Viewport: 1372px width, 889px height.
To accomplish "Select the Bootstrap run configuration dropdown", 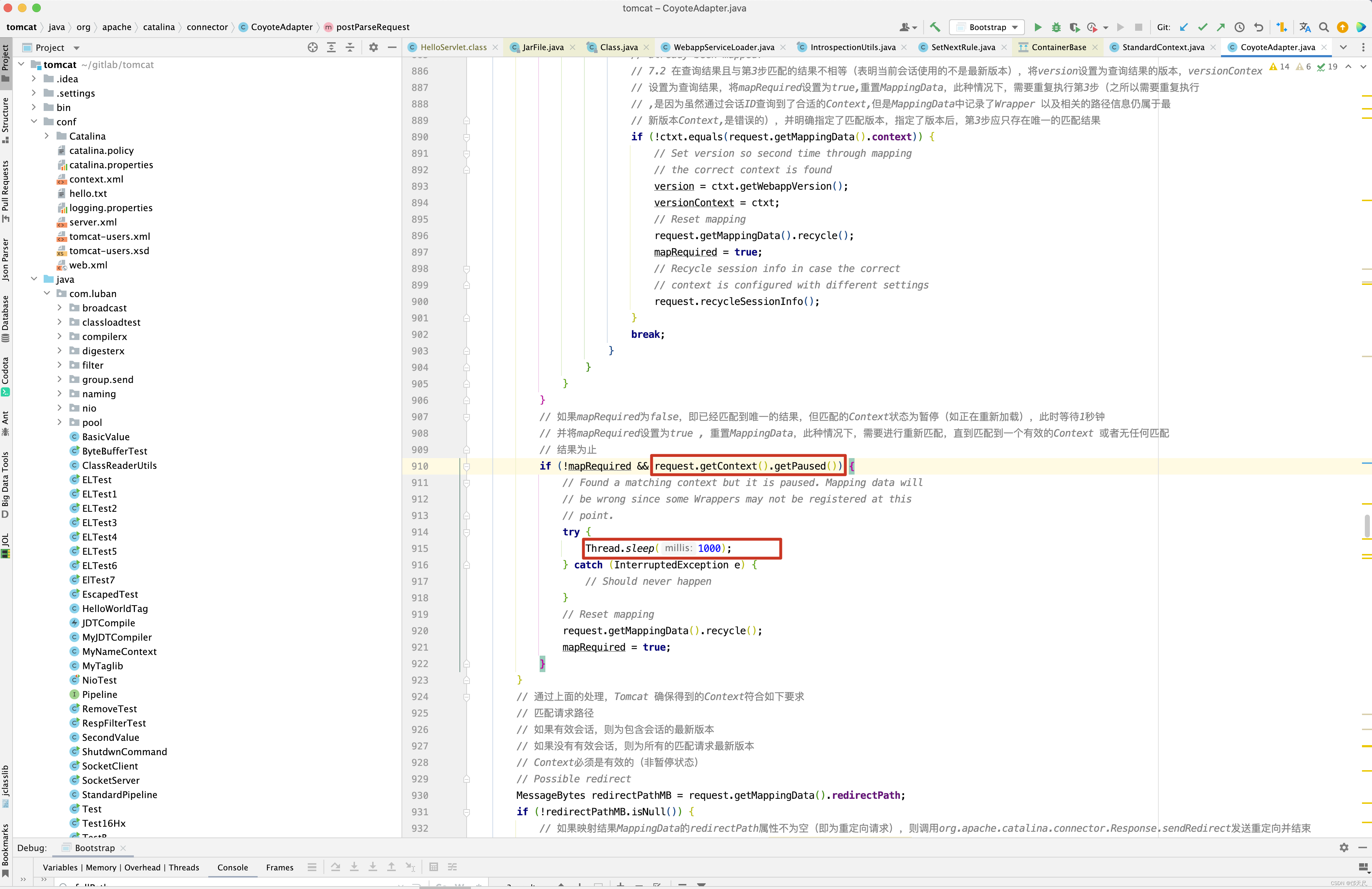I will [x=989, y=27].
